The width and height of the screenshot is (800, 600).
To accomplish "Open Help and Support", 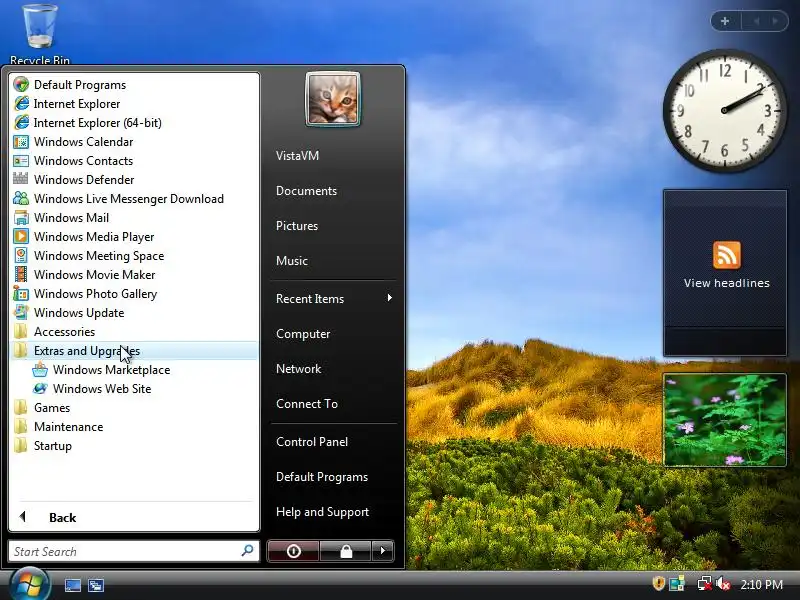I will pyautogui.click(x=322, y=512).
